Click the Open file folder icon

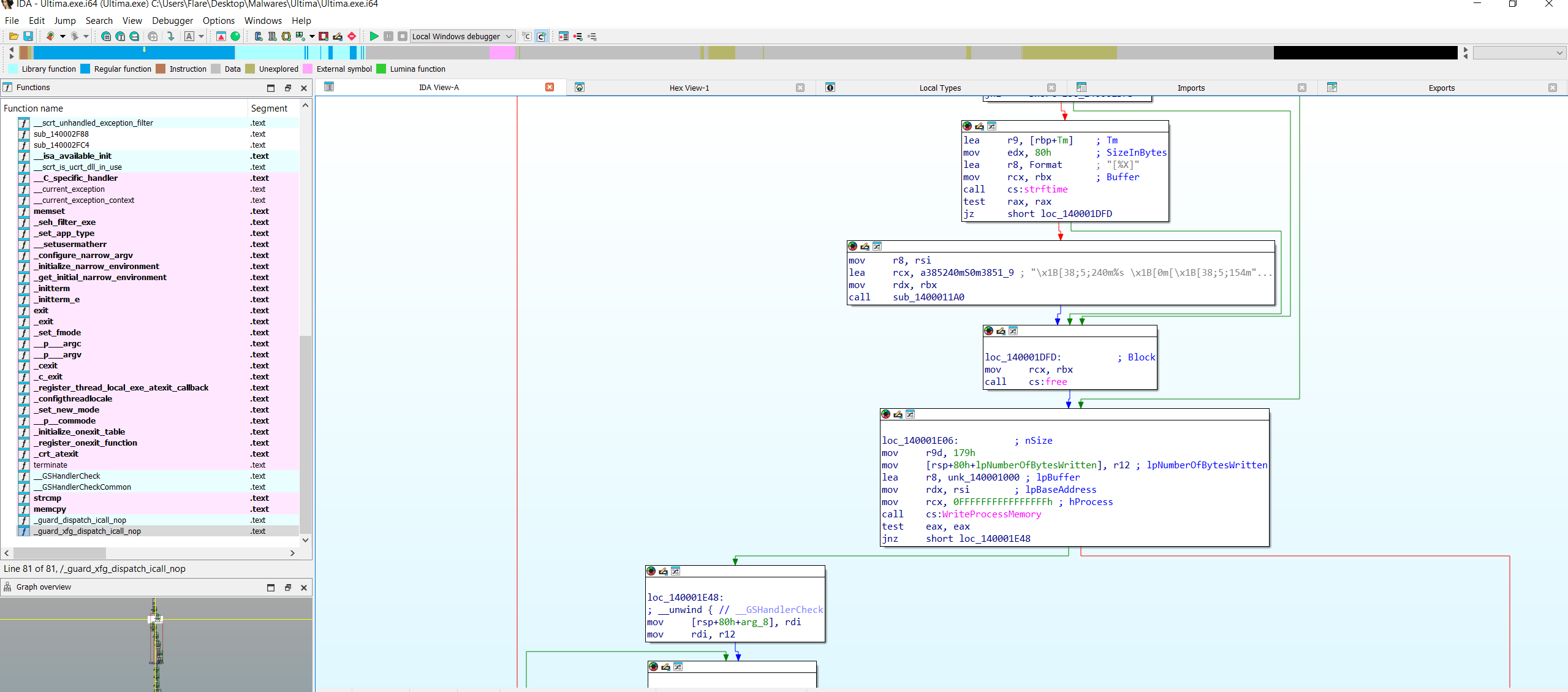pos(13,36)
